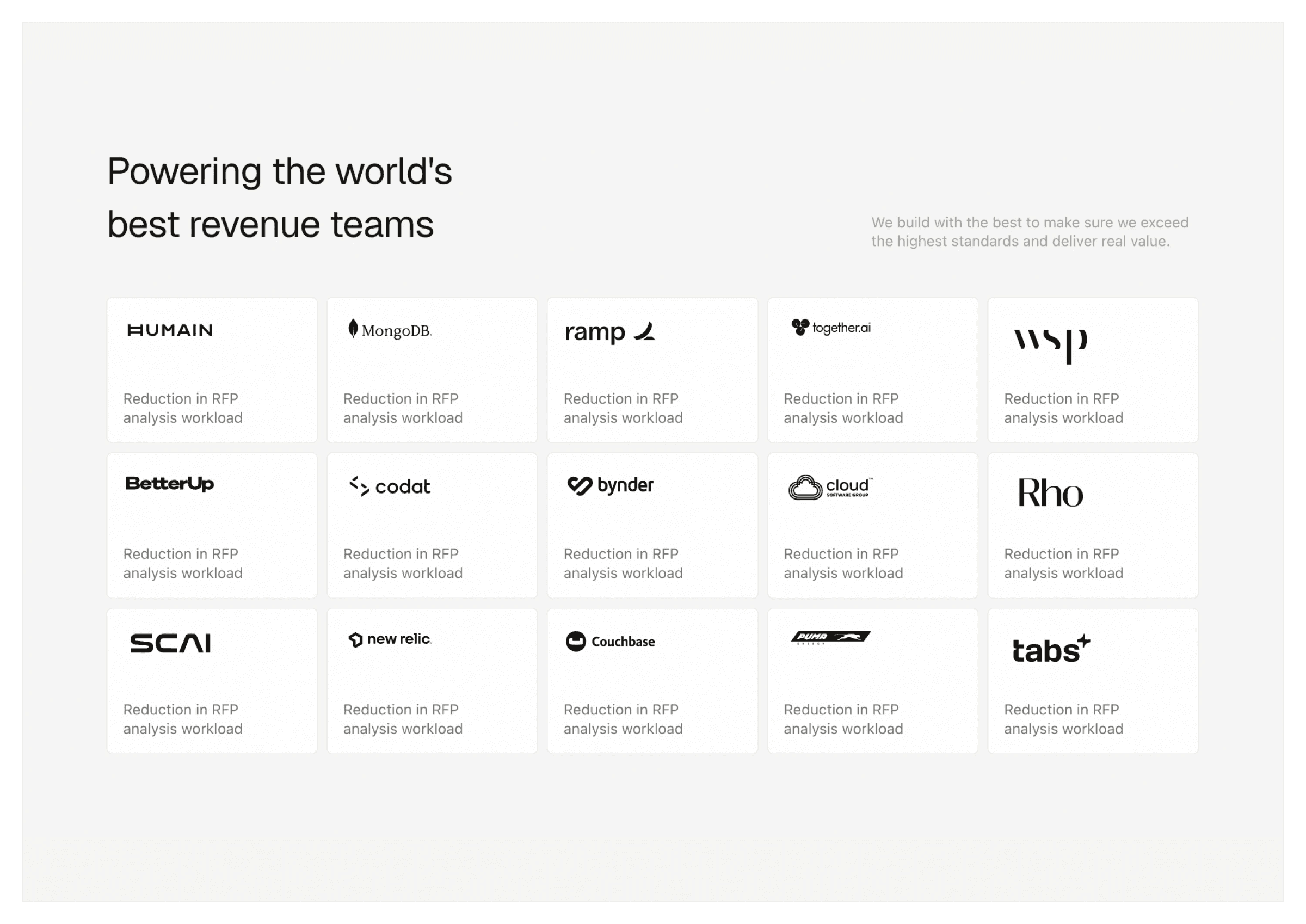Screen dimensions: 1306x924
Task: Click the 'We build with the best' text
Action: point(1029,232)
